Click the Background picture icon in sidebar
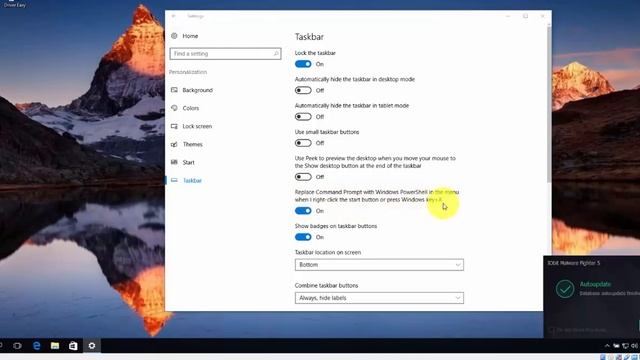This screenshot has width=640, height=360. pyautogui.click(x=174, y=90)
